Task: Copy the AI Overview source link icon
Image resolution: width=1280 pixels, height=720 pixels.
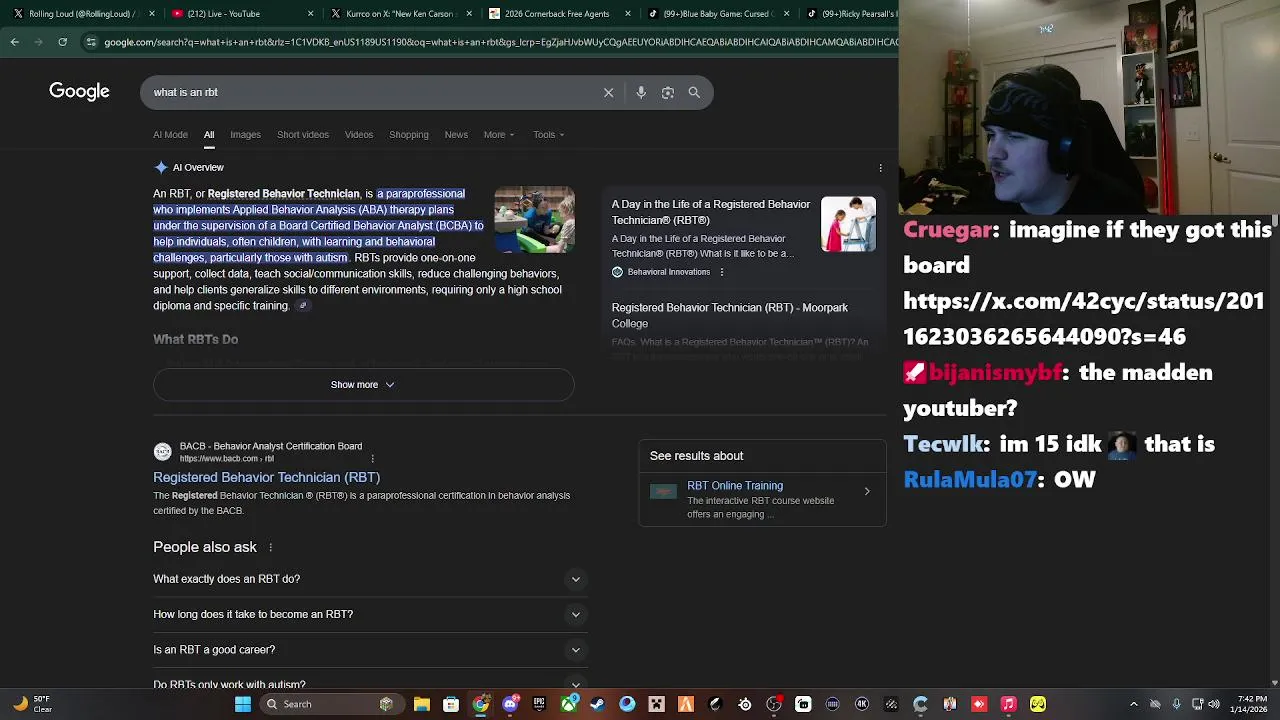Action: 302,306
